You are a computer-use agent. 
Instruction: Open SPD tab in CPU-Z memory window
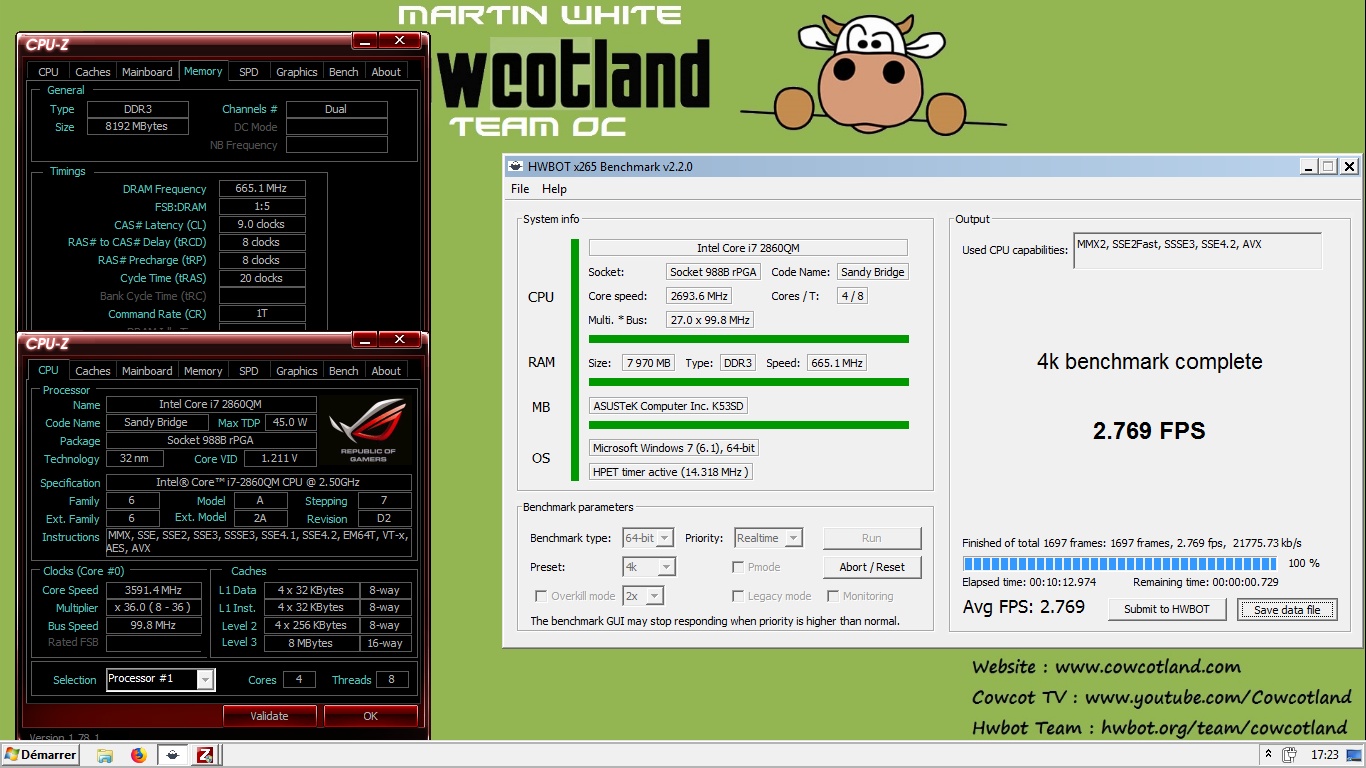(x=249, y=72)
